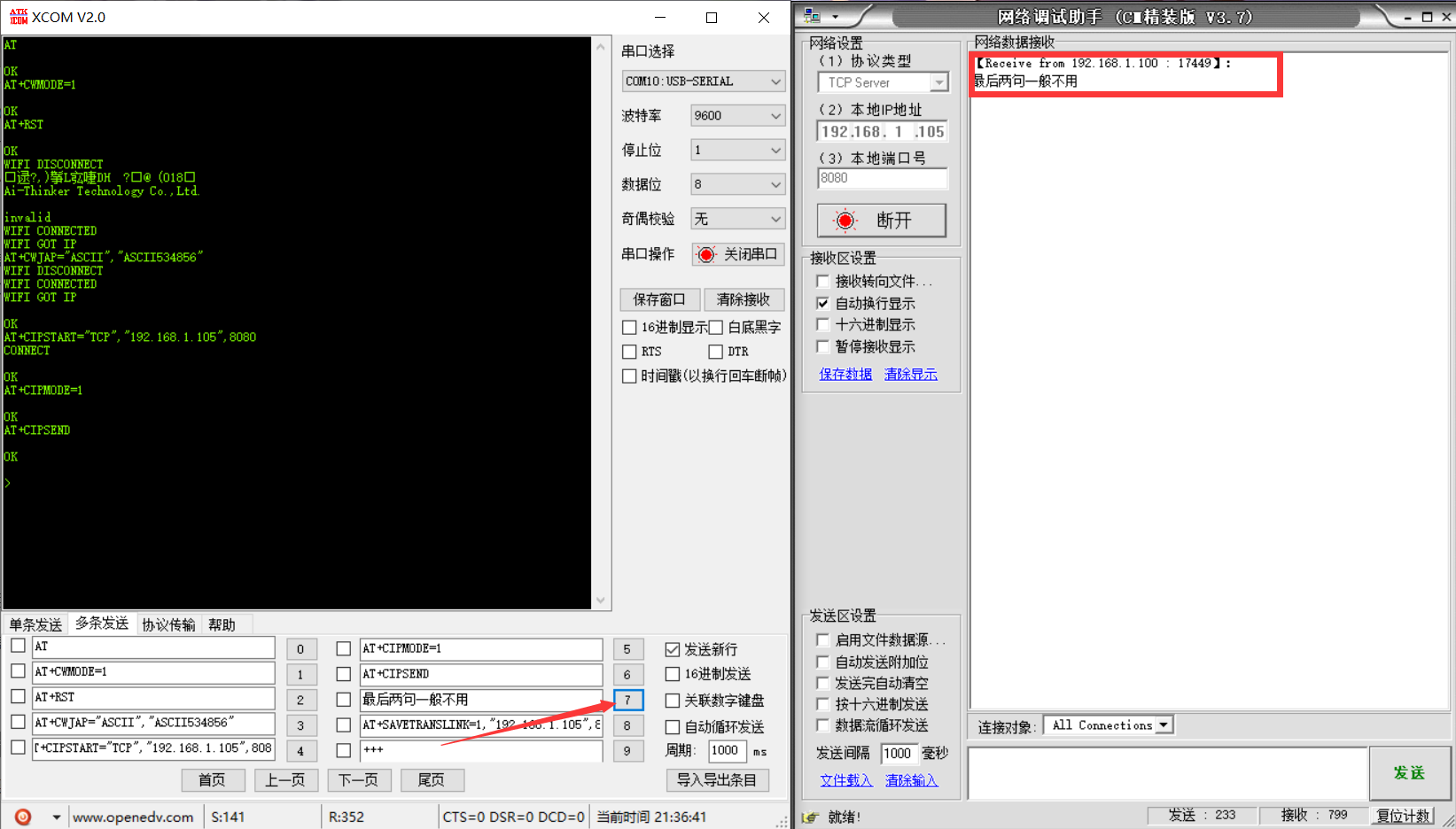Click the www.openedv.com status bar link

133,817
